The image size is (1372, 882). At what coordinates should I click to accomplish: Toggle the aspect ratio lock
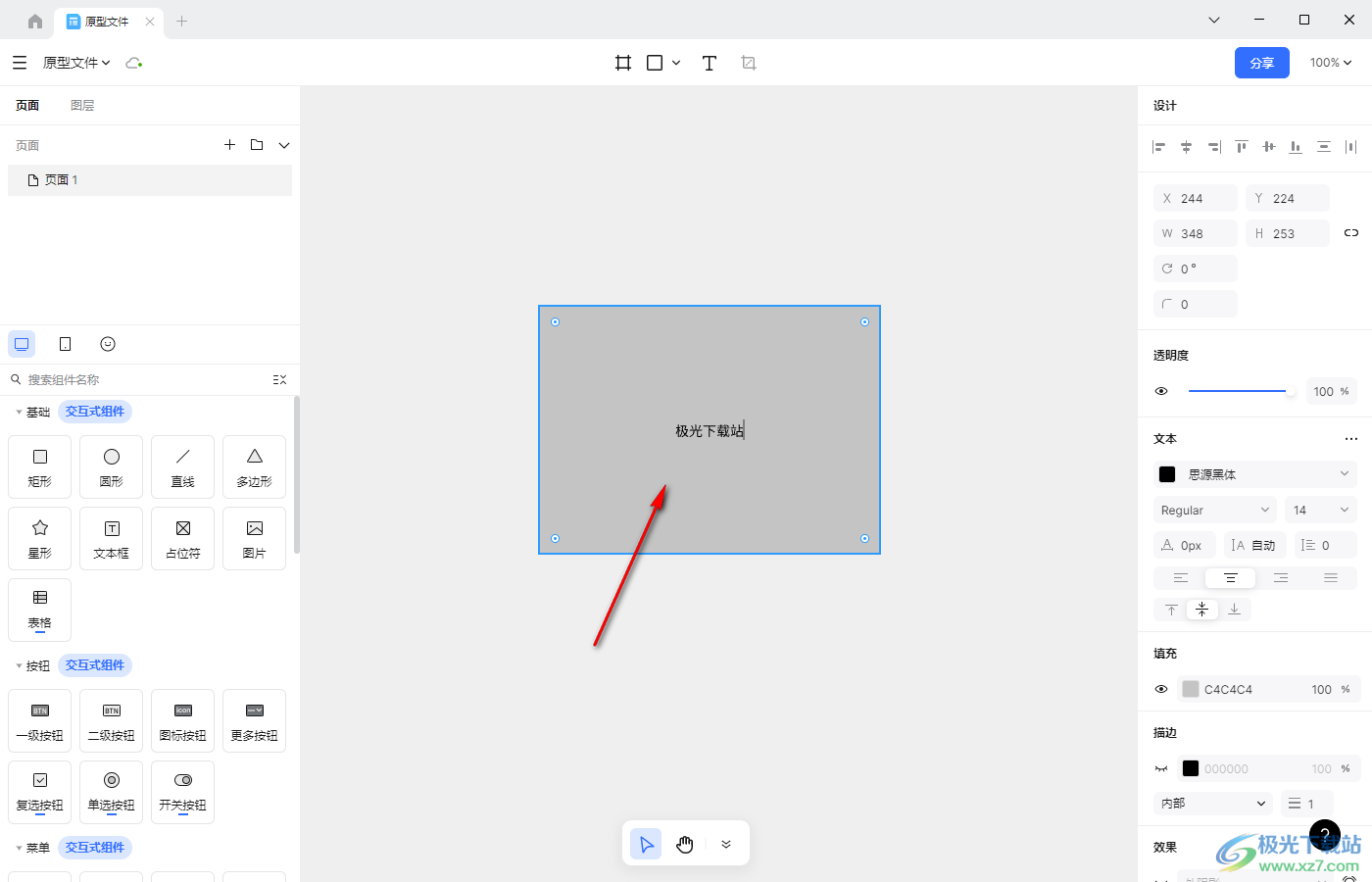(x=1351, y=233)
